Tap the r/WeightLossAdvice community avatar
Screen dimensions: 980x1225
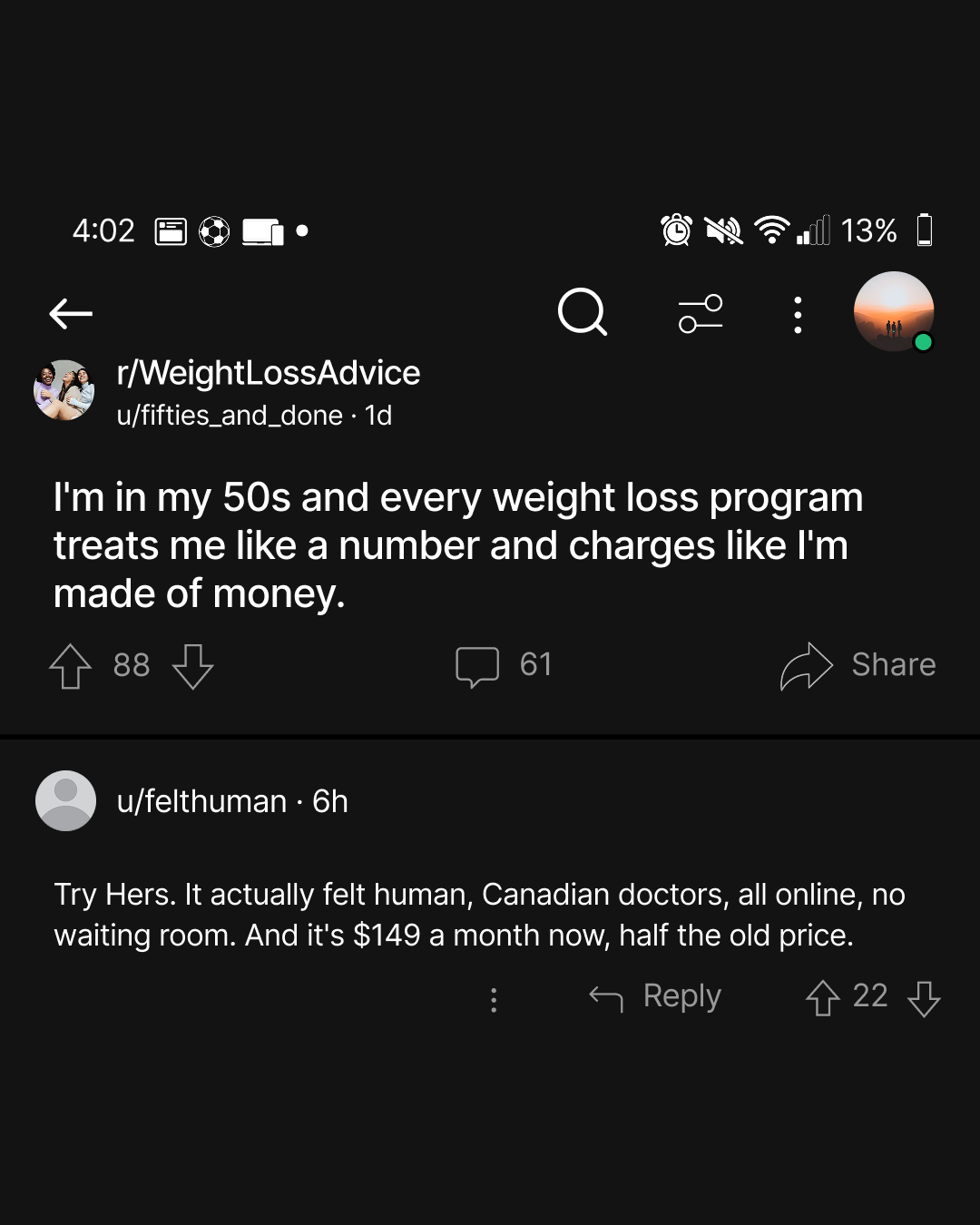[64, 390]
